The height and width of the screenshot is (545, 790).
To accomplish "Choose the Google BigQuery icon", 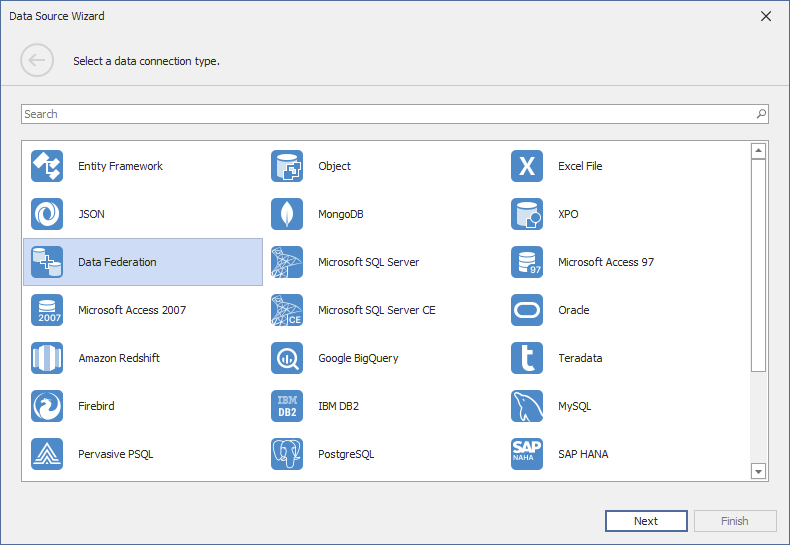I will (287, 358).
